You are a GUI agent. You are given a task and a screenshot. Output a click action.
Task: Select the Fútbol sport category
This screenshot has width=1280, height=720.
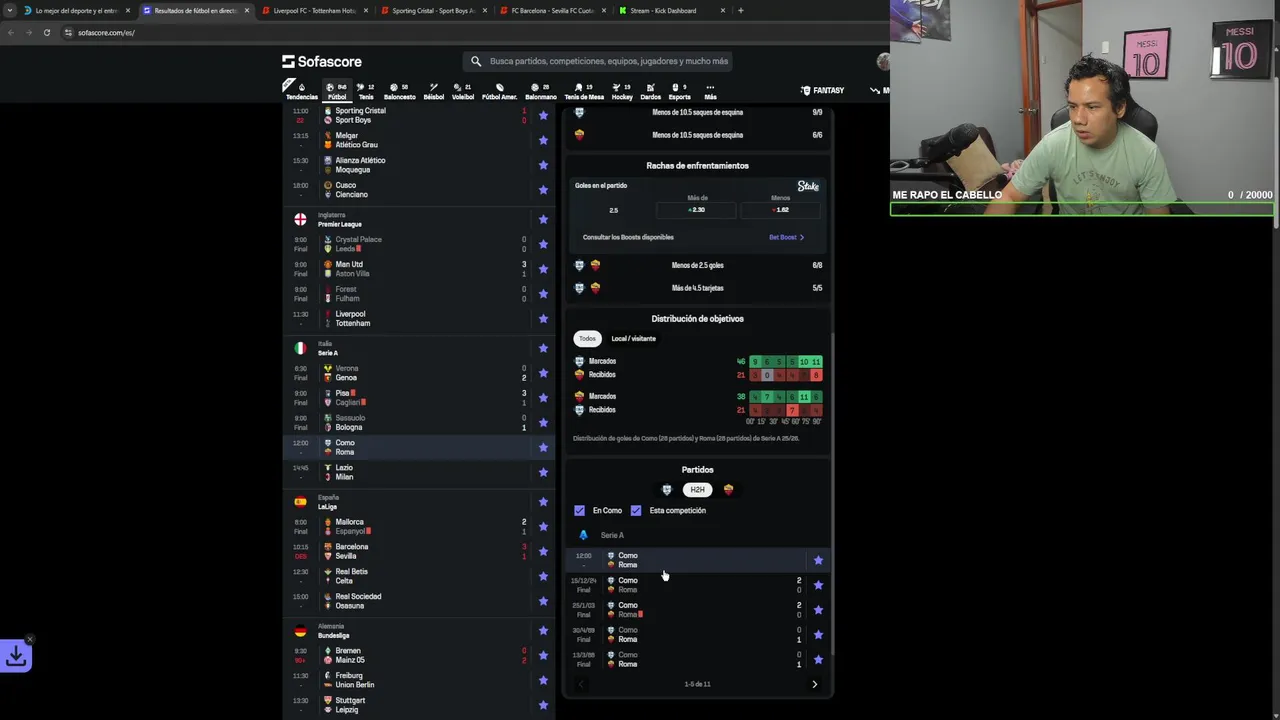(x=337, y=91)
